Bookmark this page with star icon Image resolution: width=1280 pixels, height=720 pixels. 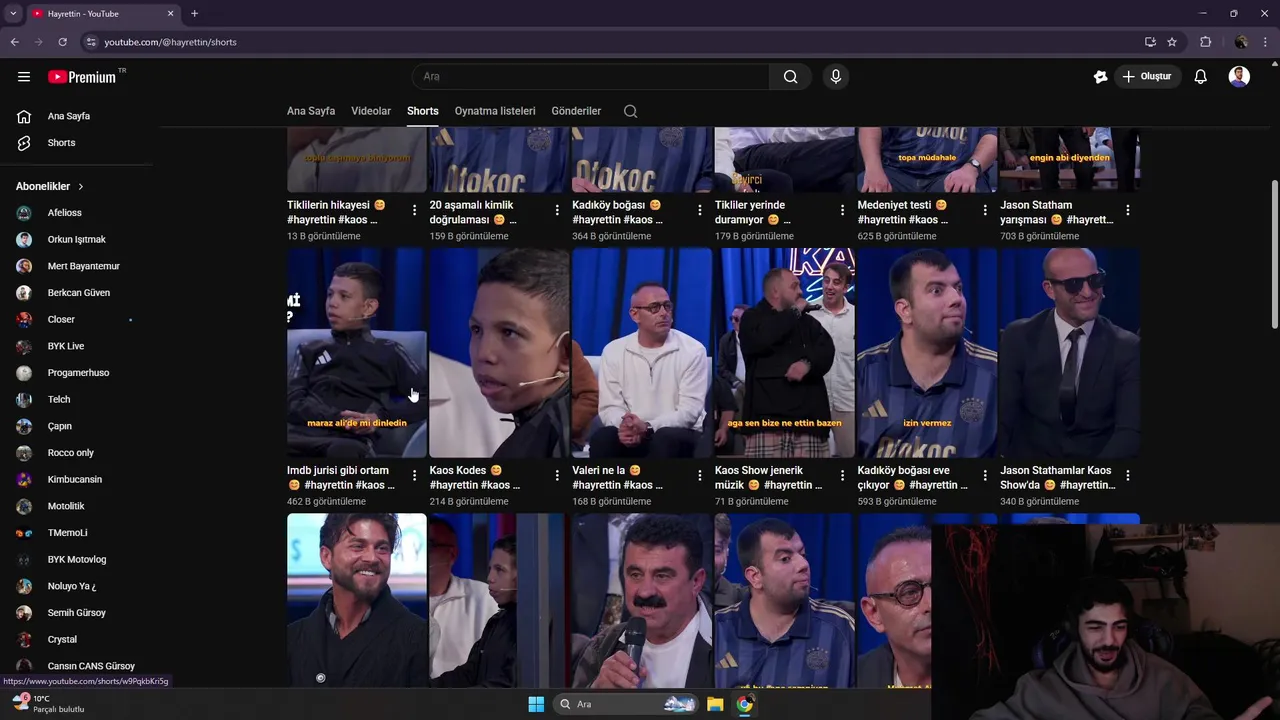pyautogui.click(x=1172, y=42)
